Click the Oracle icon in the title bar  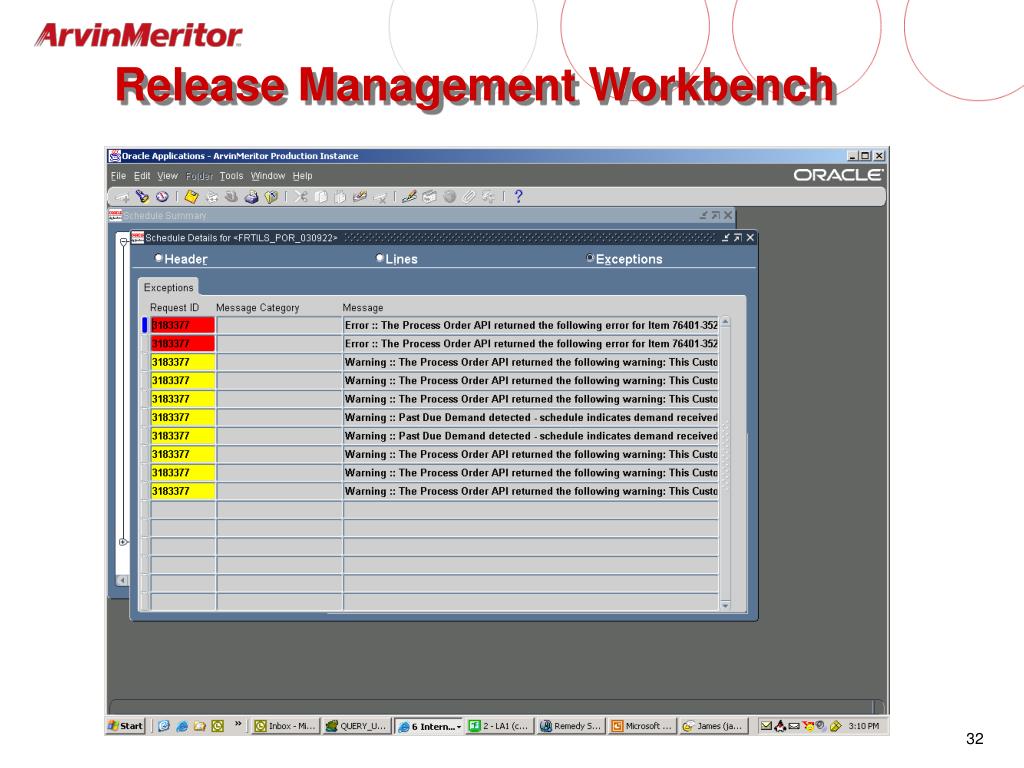(115, 156)
